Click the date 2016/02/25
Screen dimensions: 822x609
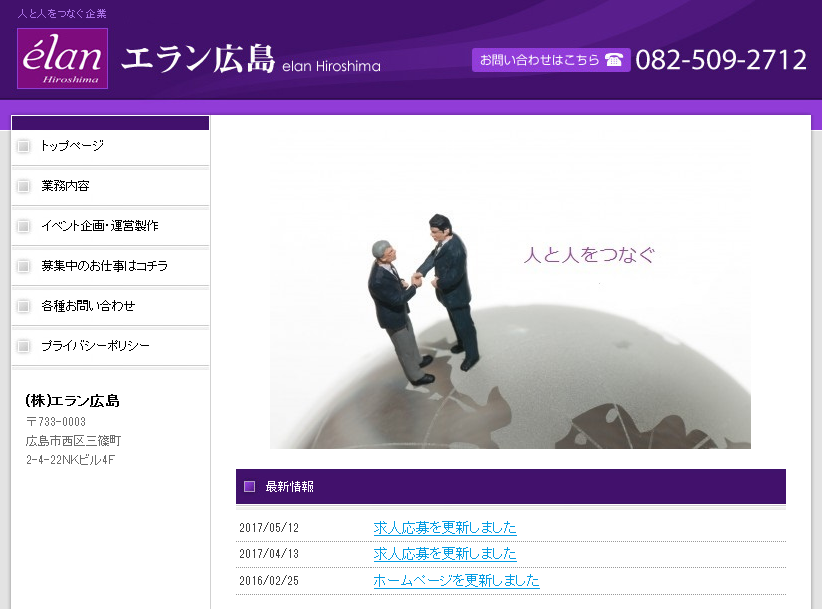(269, 581)
